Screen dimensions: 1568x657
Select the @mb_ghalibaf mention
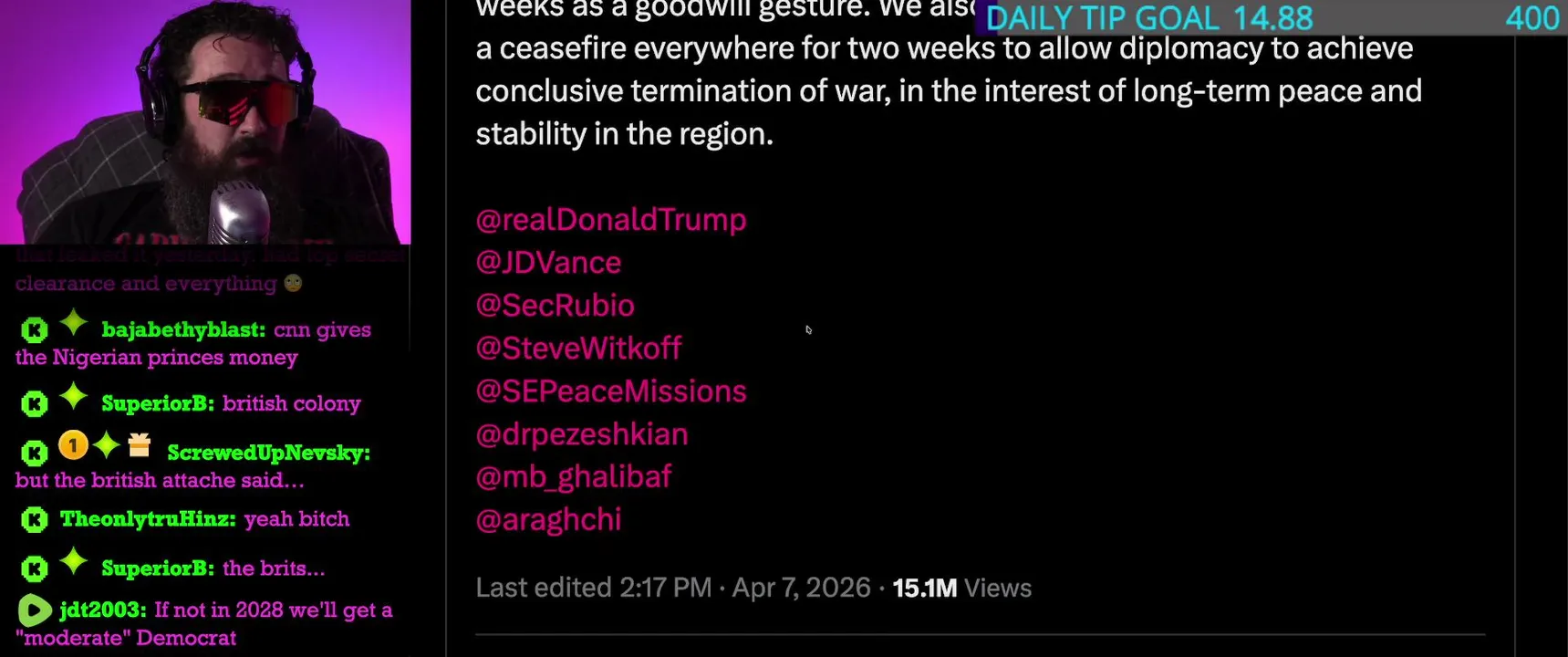(573, 476)
